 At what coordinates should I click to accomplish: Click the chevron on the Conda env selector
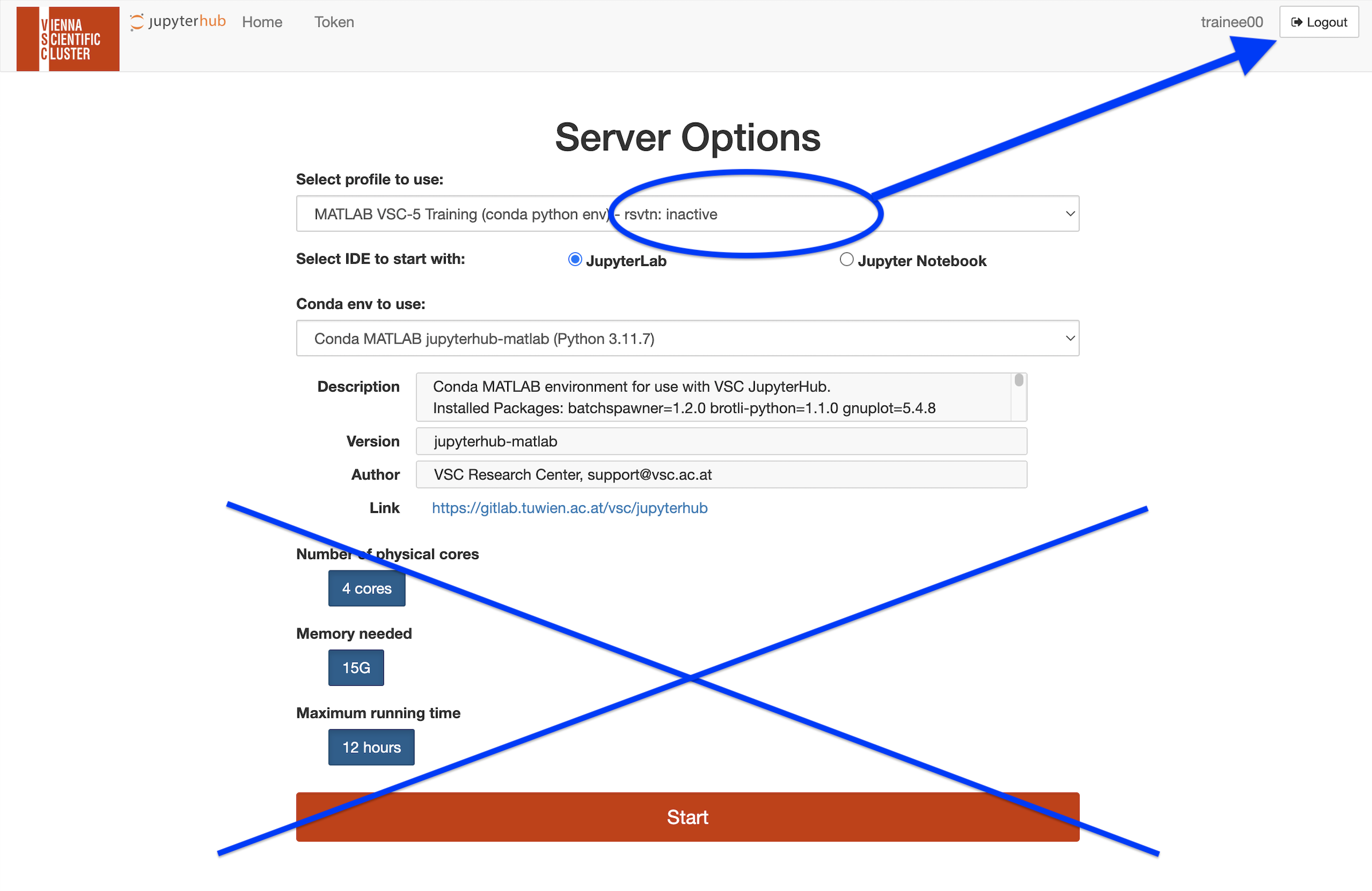click(1070, 338)
